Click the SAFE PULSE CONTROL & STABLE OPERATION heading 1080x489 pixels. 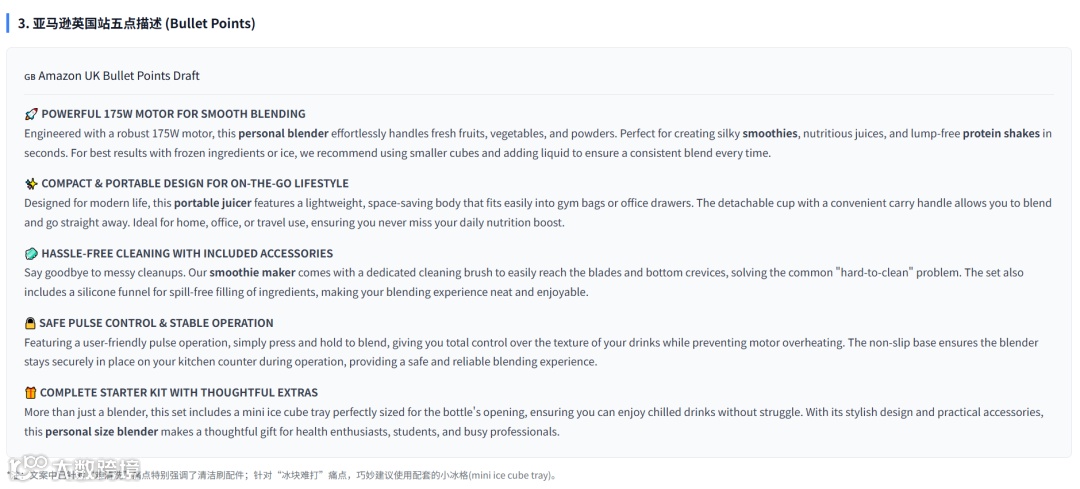pyautogui.click(x=156, y=323)
